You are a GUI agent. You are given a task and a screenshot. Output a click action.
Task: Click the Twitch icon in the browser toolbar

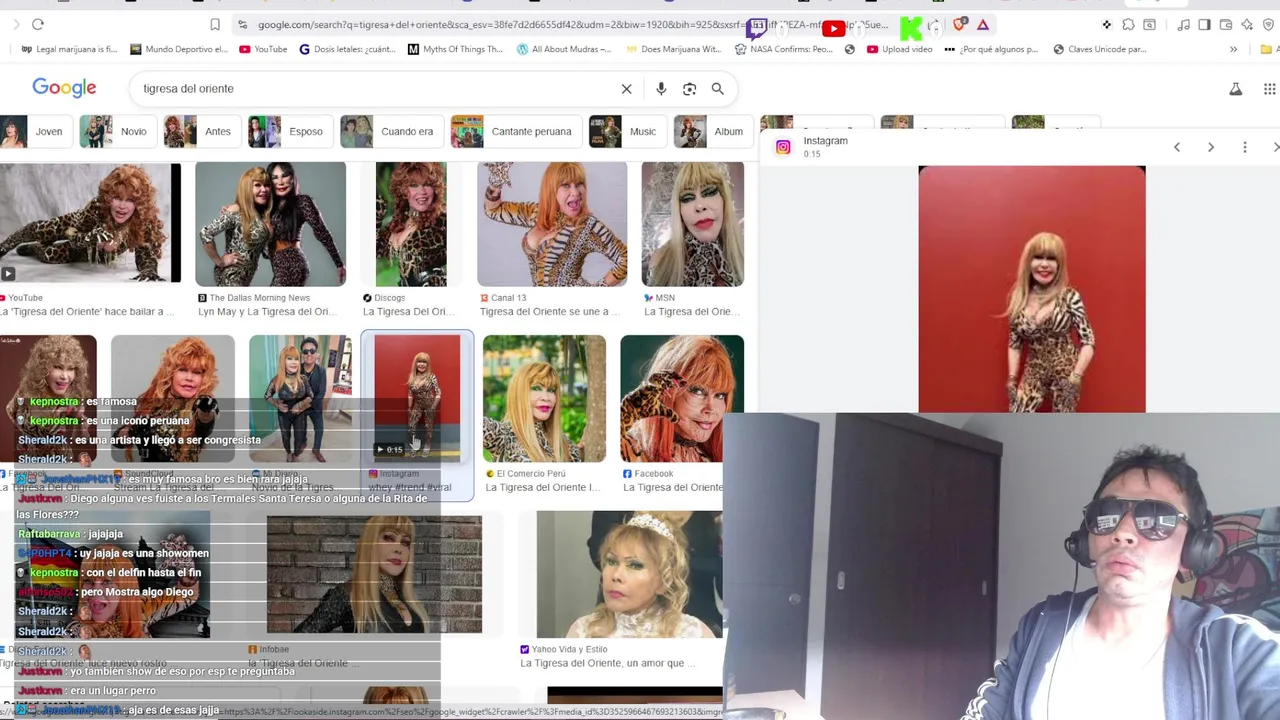tap(757, 28)
